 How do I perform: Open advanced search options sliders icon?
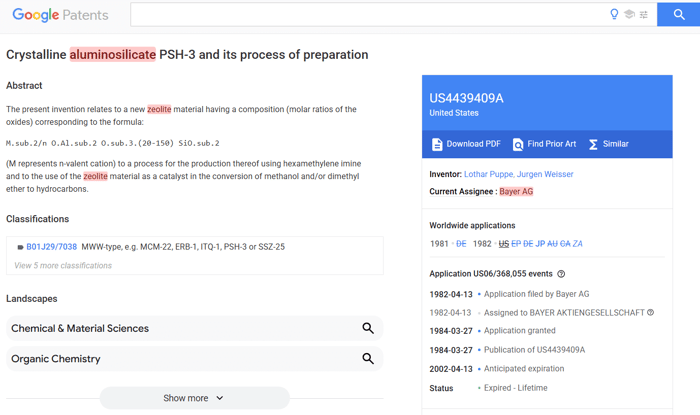pyautogui.click(x=644, y=14)
